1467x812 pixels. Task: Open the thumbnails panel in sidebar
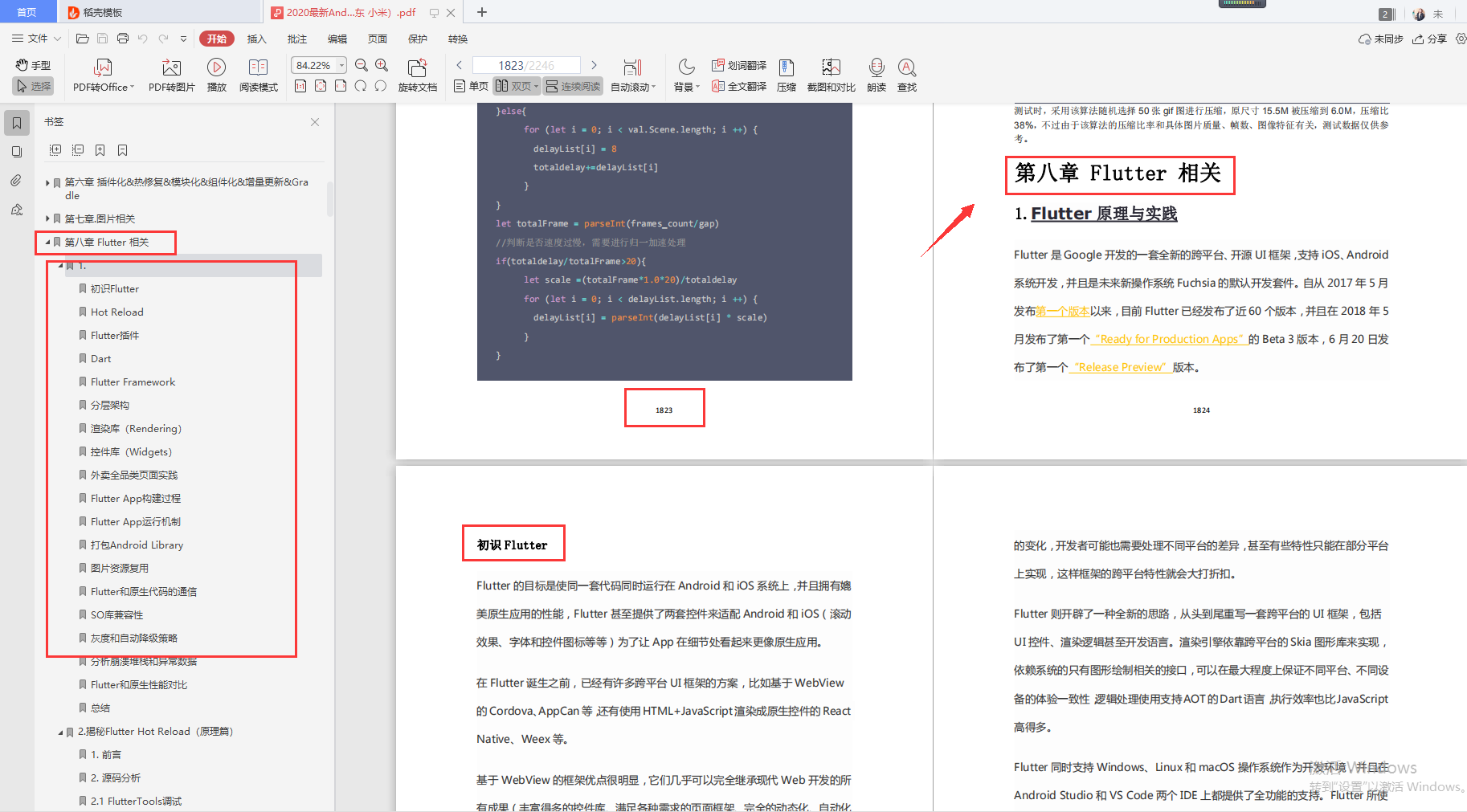coord(17,151)
